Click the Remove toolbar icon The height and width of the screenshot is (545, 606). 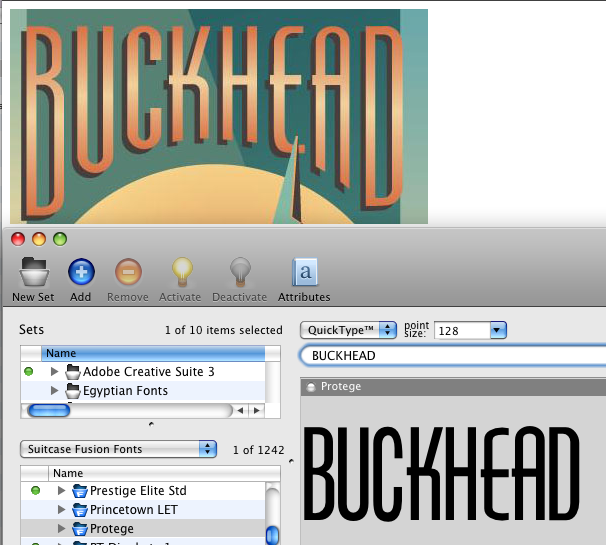pos(128,272)
